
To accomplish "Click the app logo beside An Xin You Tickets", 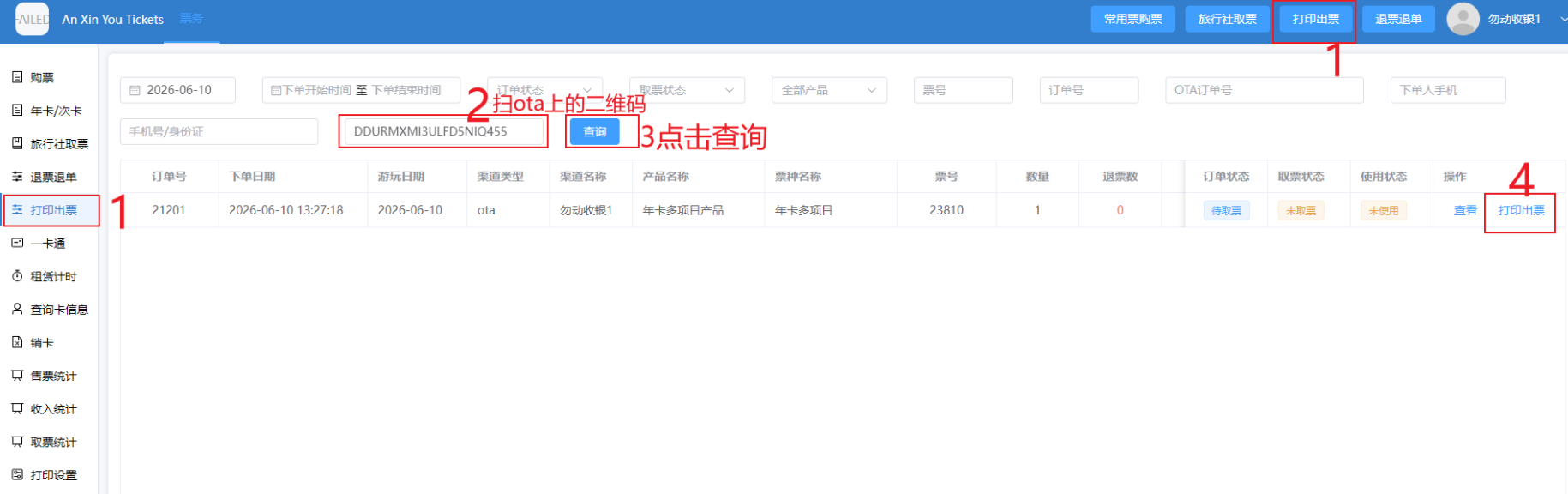I will click(x=32, y=19).
